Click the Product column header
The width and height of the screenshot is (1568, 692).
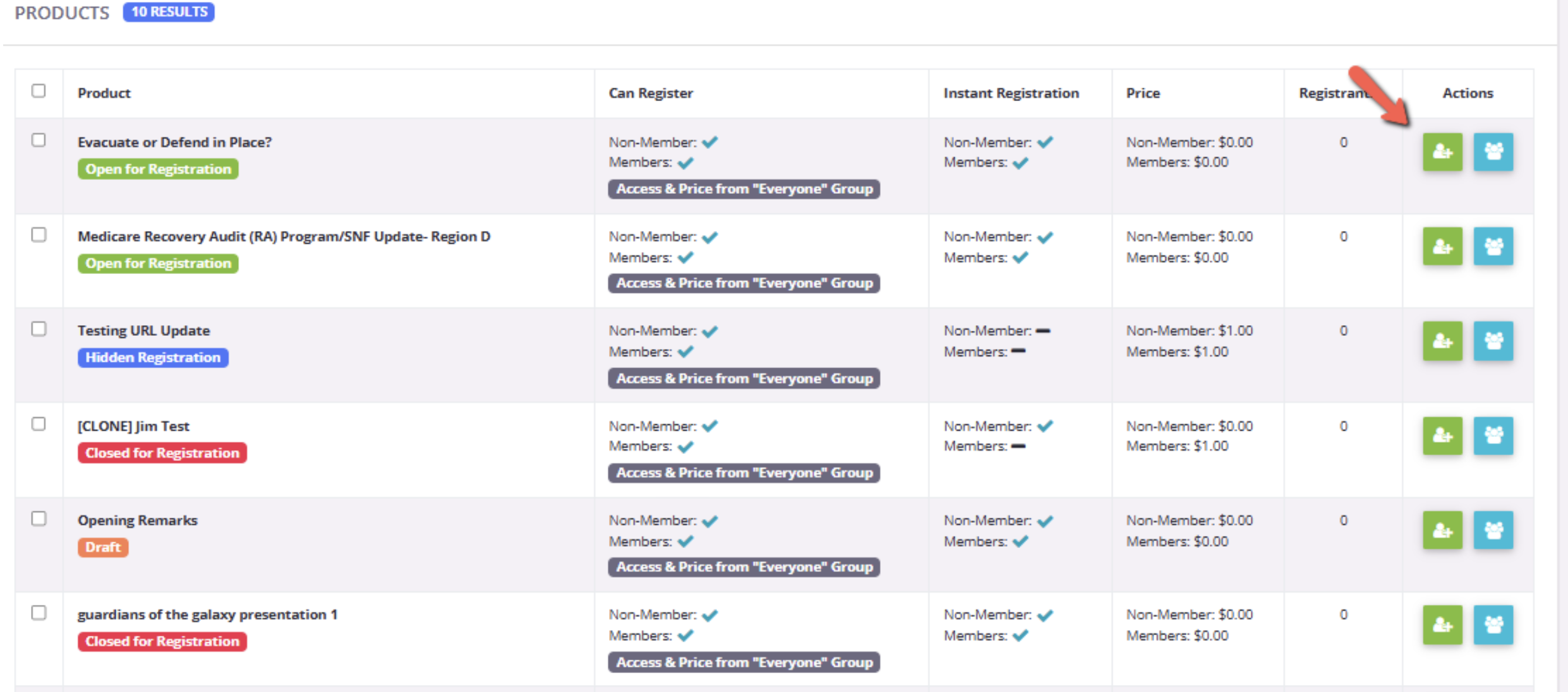(x=104, y=93)
